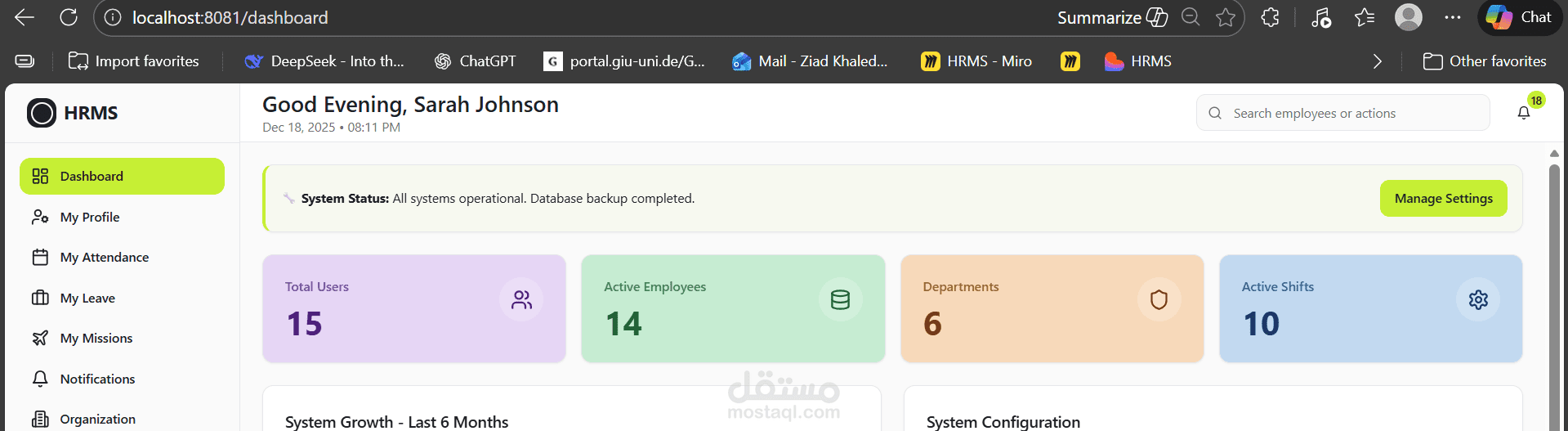1568x431 pixels.
Task: Open Mail - Ziad Khaled bookmark
Action: click(811, 61)
